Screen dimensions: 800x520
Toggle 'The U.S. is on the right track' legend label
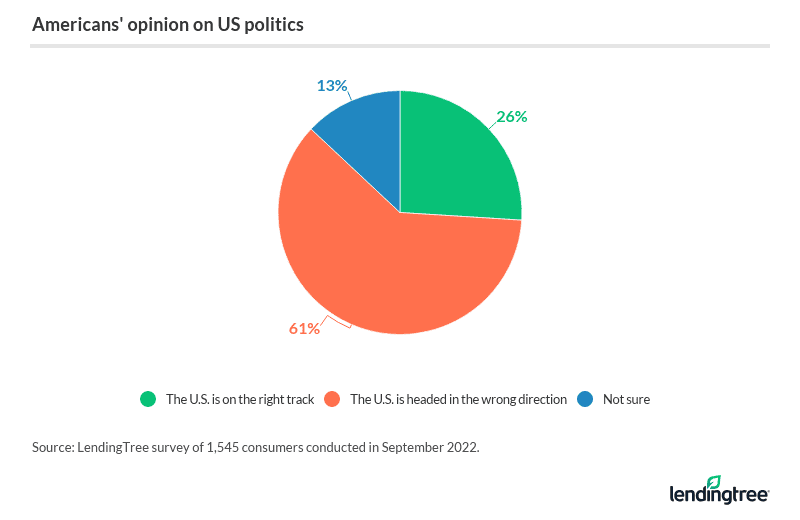[x=240, y=399]
